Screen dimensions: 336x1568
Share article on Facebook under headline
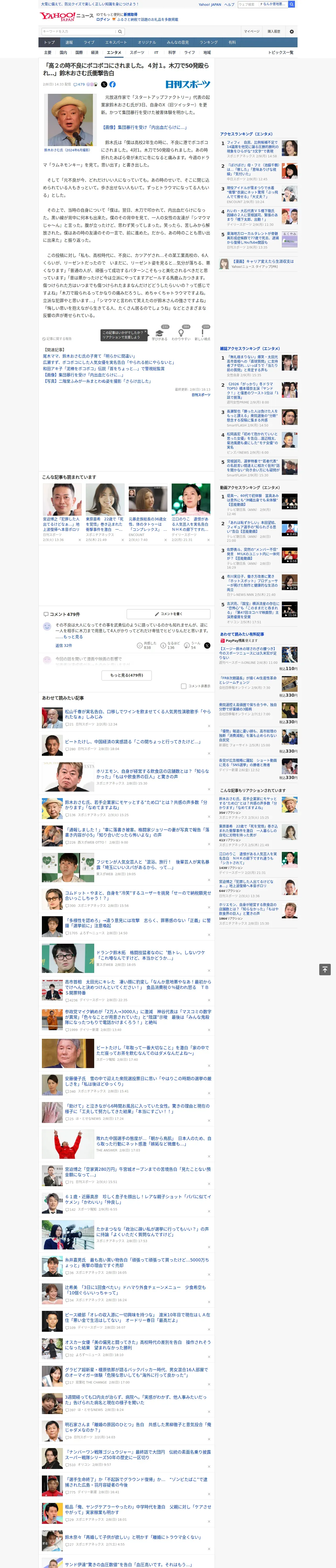pos(112,85)
